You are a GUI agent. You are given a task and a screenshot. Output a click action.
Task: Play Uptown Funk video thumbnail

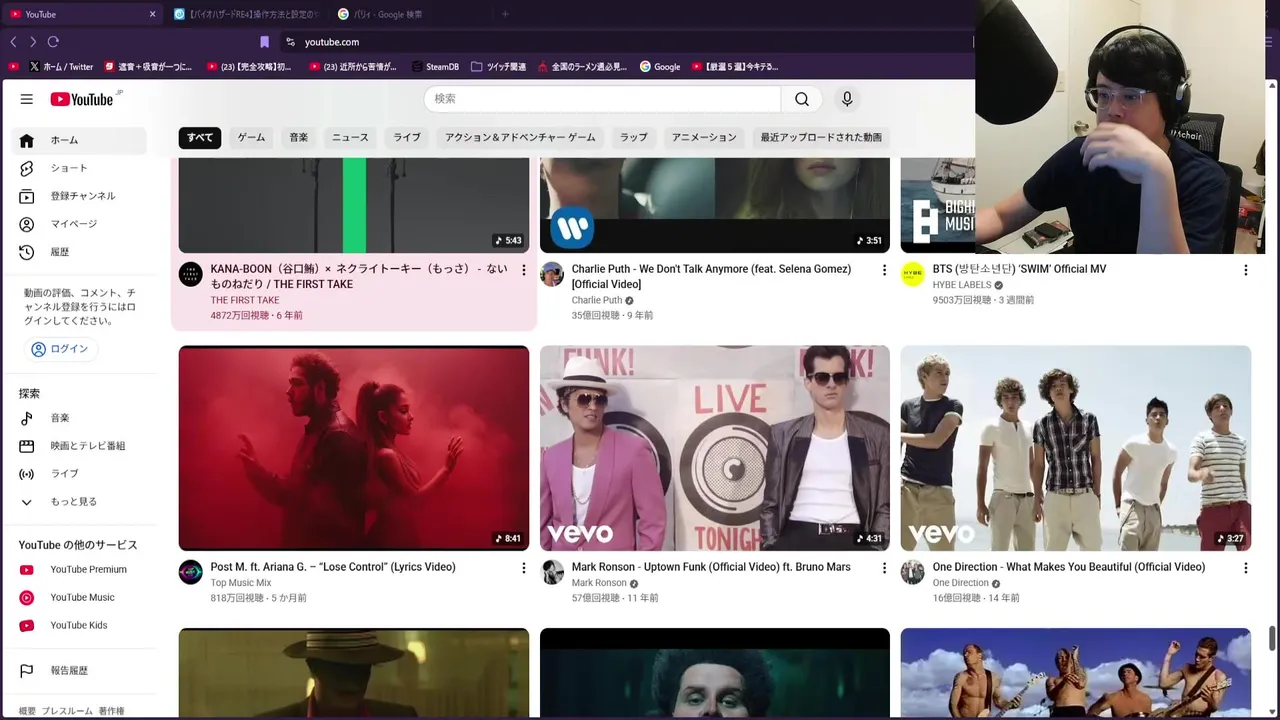pyautogui.click(x=715, y=448)
